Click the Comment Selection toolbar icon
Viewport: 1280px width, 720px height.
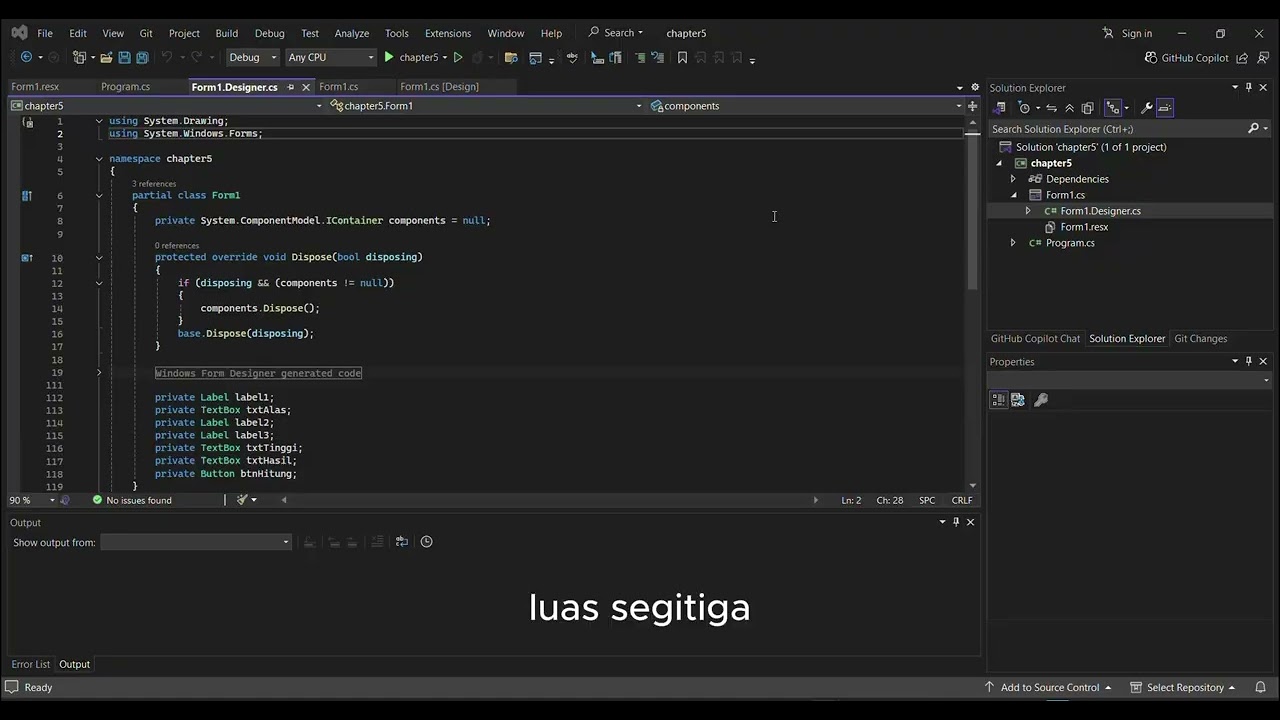tap(640, 58)
